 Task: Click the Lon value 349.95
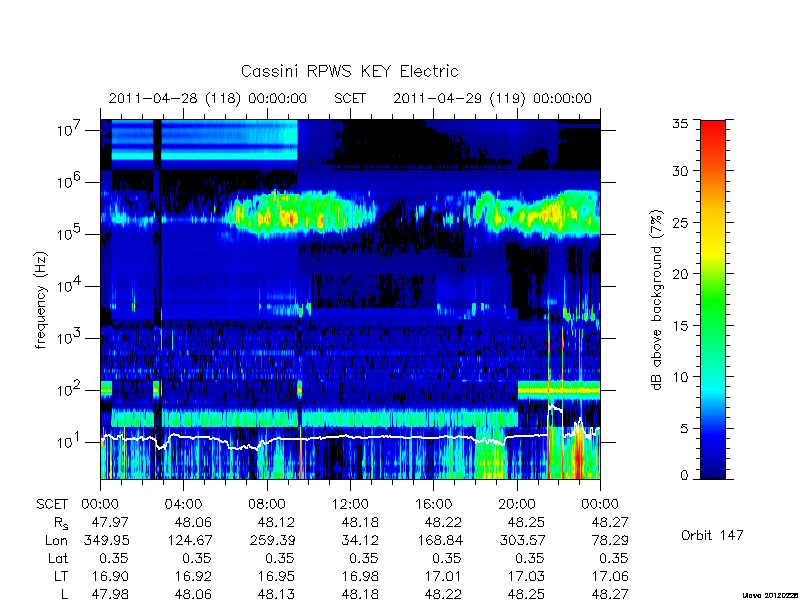click(x=106, y=540)
